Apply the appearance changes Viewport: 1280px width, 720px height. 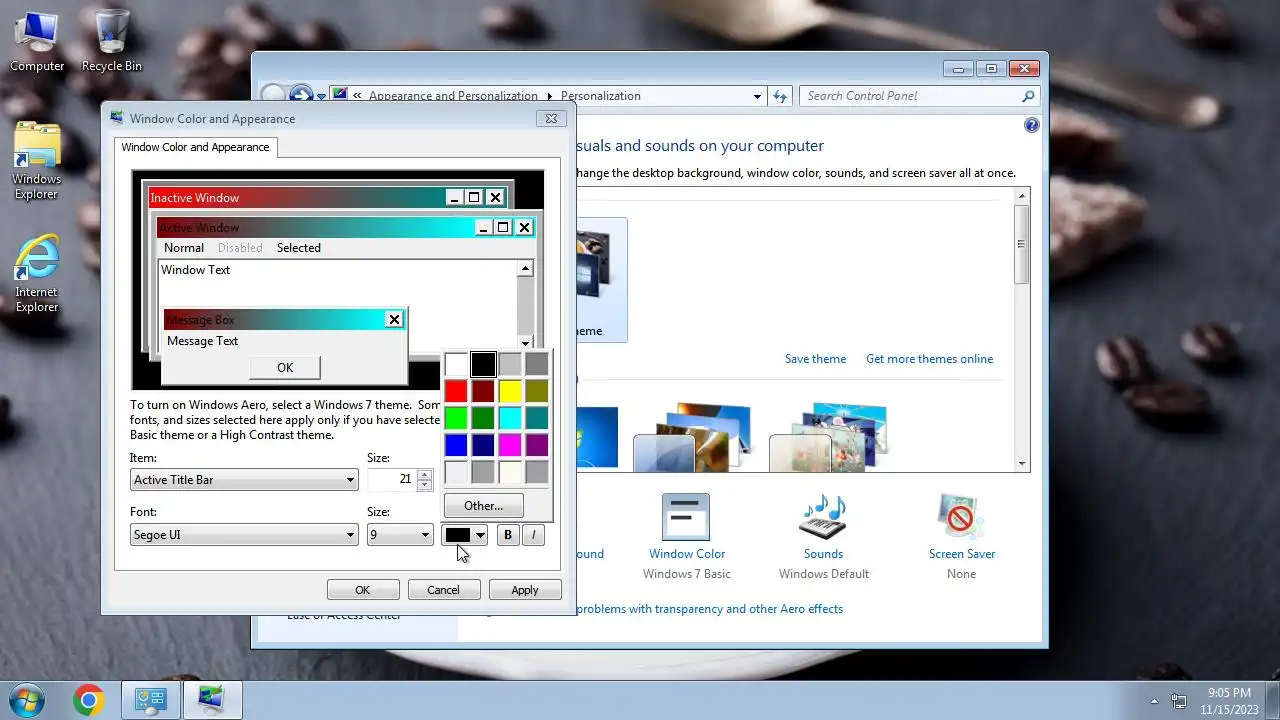pos(525,590)
